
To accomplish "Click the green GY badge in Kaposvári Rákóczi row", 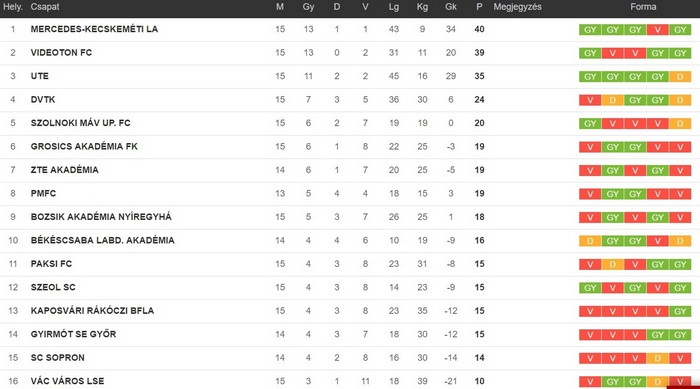I will click(x=680, y=311).
